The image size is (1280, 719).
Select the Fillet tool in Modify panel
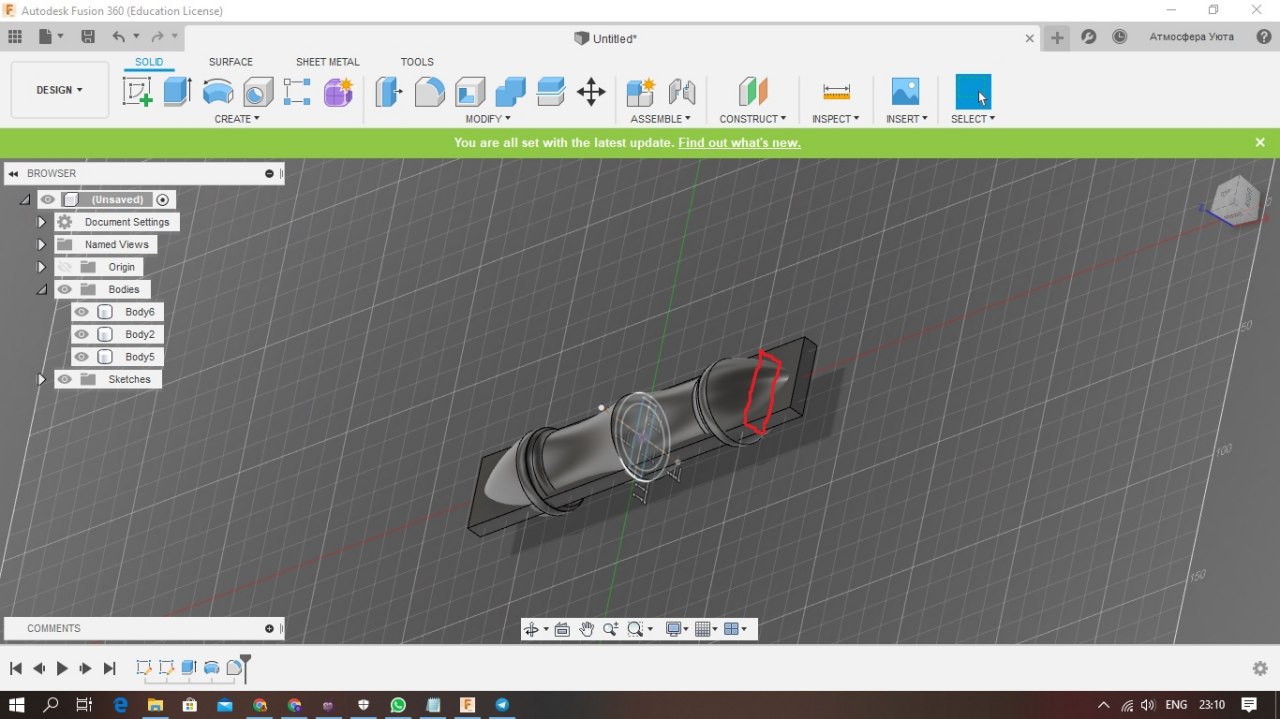429,92
